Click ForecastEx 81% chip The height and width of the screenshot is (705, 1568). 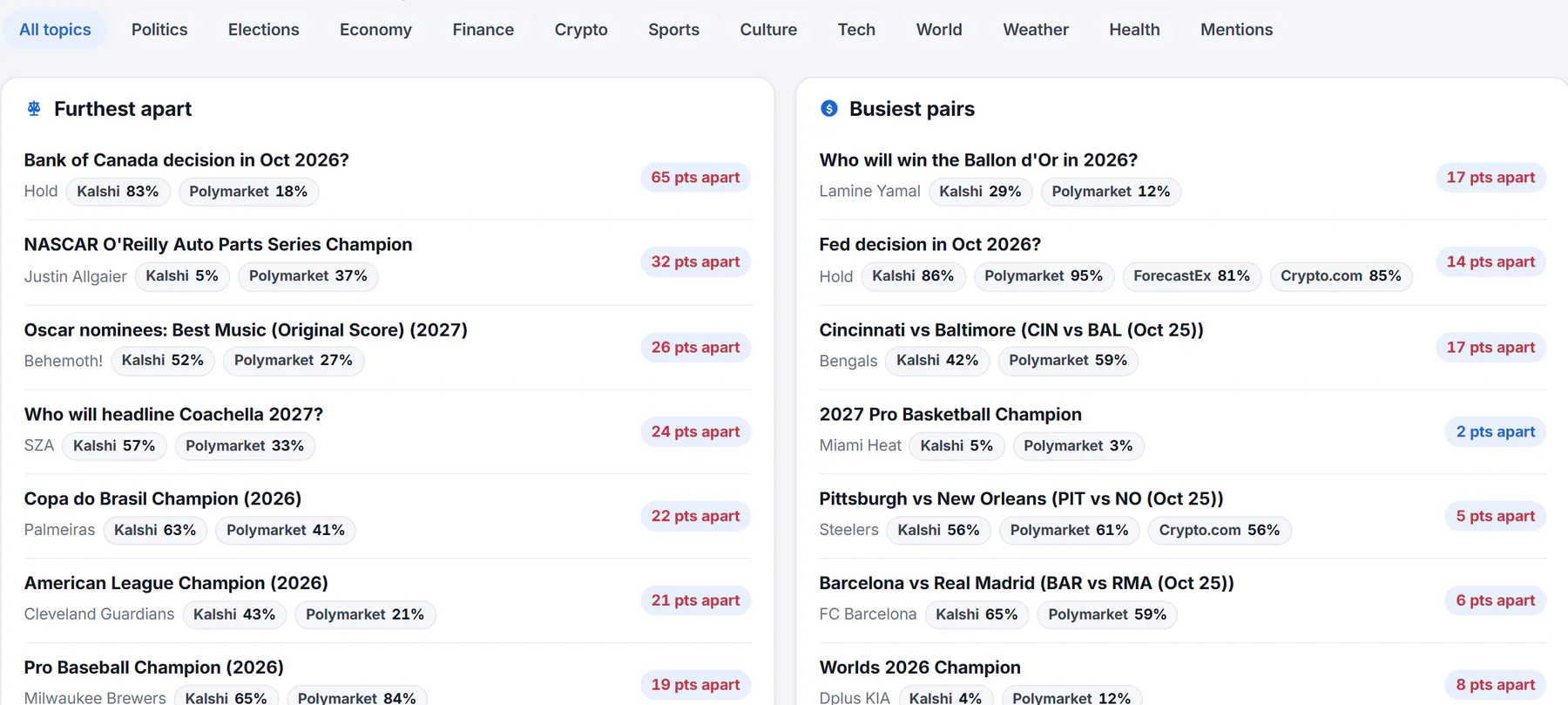click(1192, 276)
